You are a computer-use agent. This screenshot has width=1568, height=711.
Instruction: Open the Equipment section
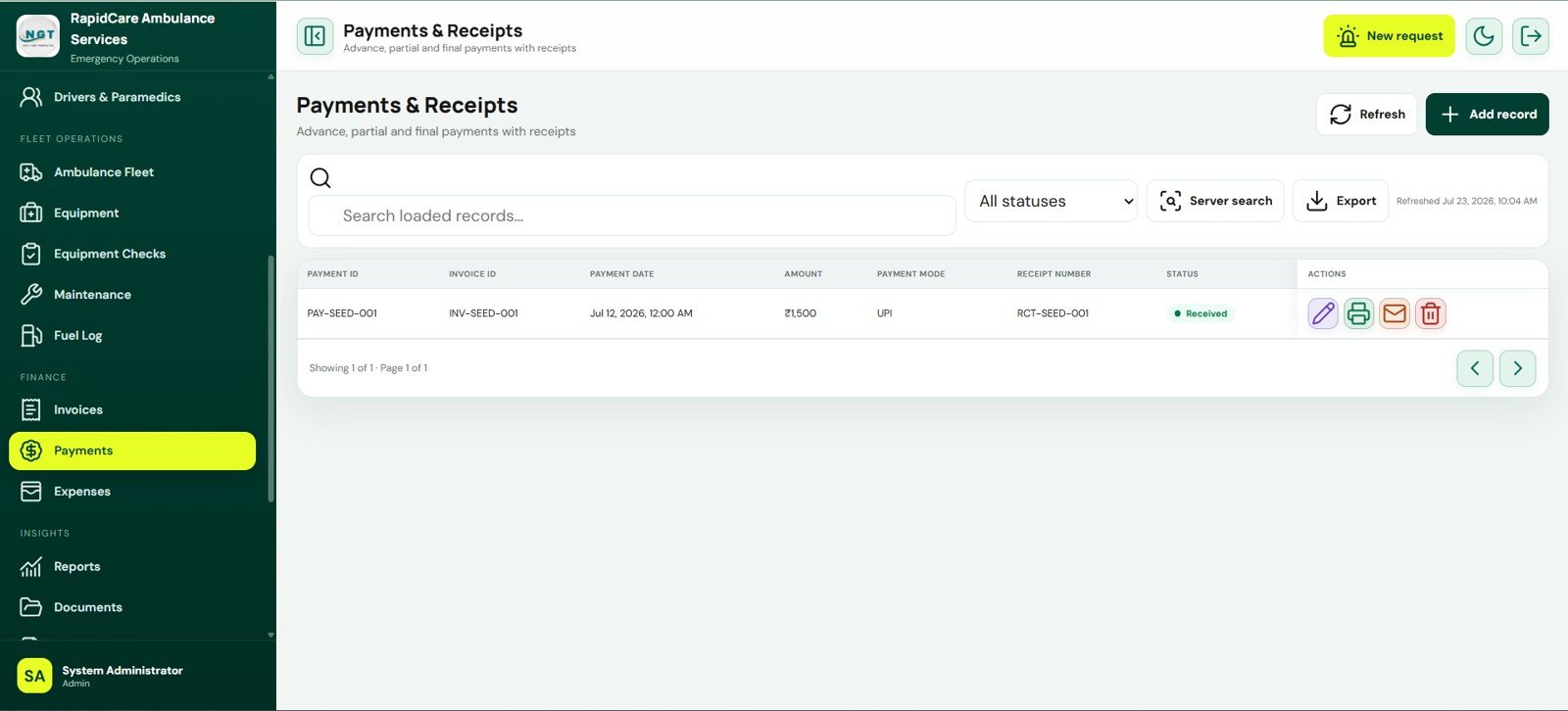click(132, 213)
